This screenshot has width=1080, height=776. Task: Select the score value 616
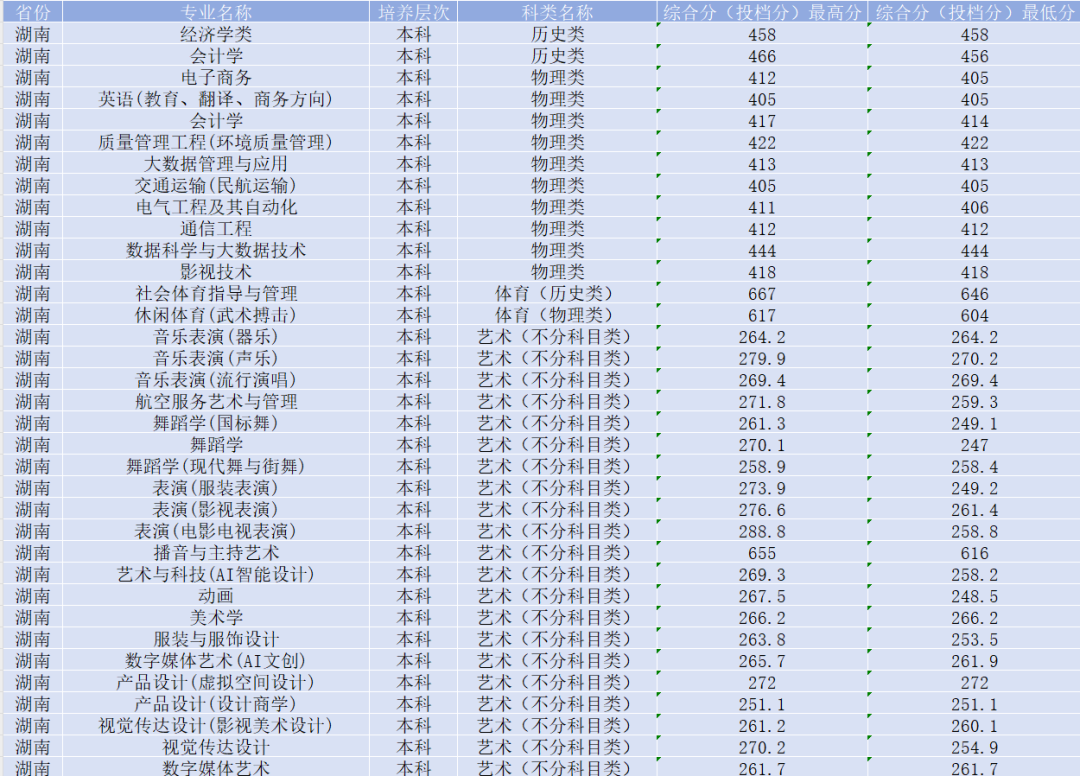tap(974, 552)
